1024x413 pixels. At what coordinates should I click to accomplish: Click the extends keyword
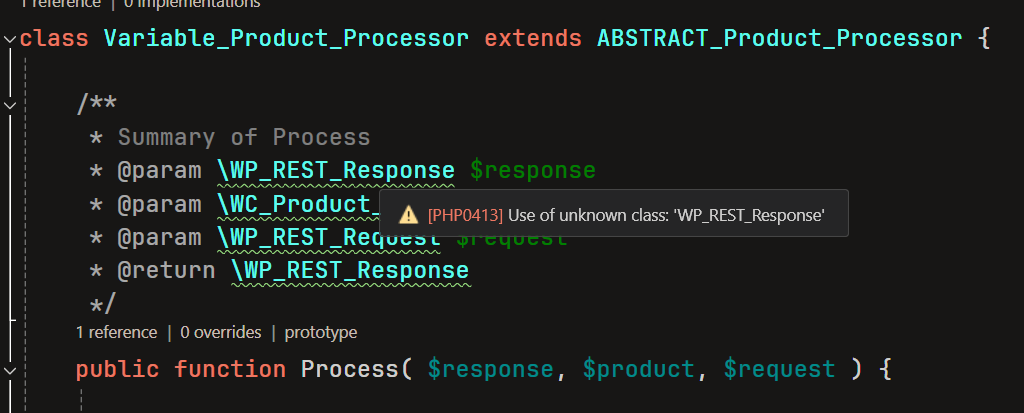533,39
